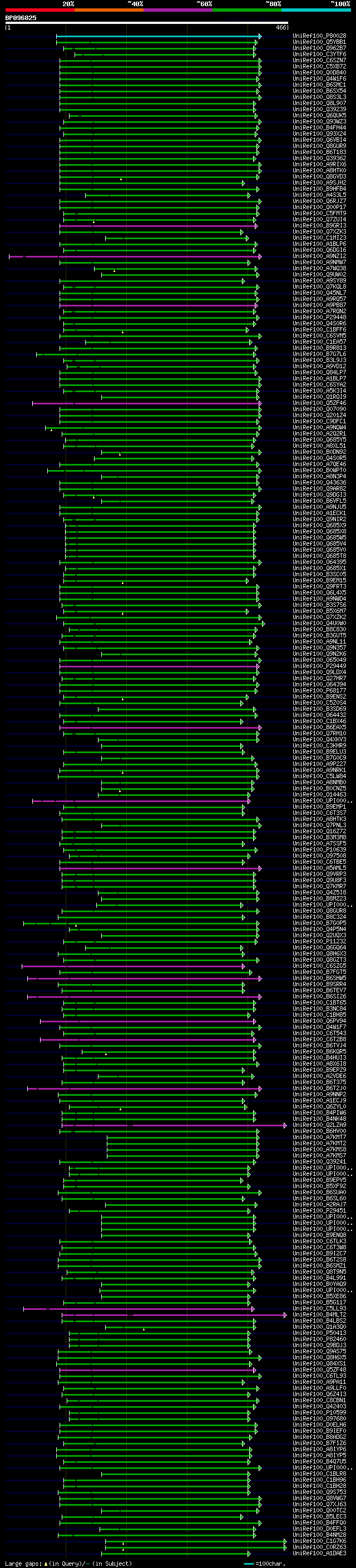Open hit UniRef100_Q962B7
356x1568 pixels.
point(319,48)
